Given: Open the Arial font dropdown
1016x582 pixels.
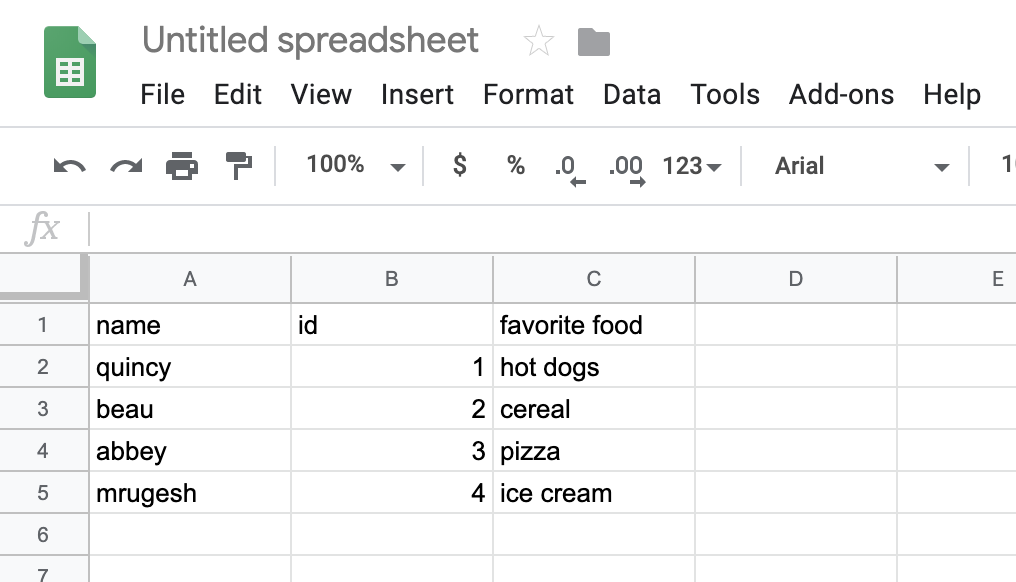Looking at the screenshot, I should [860, 166].
